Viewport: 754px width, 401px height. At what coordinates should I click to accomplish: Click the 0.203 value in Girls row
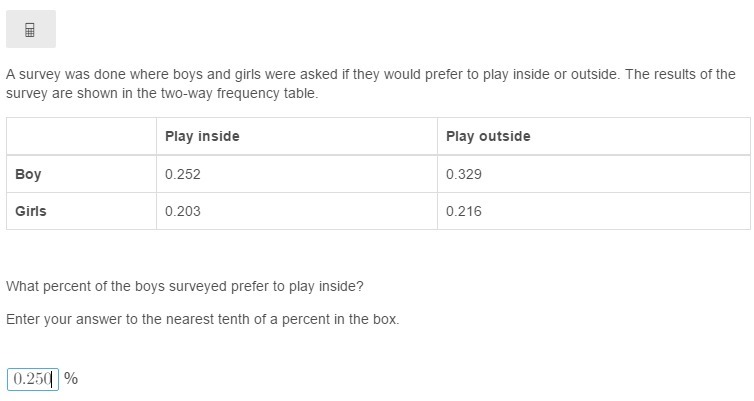coord(183,211)
